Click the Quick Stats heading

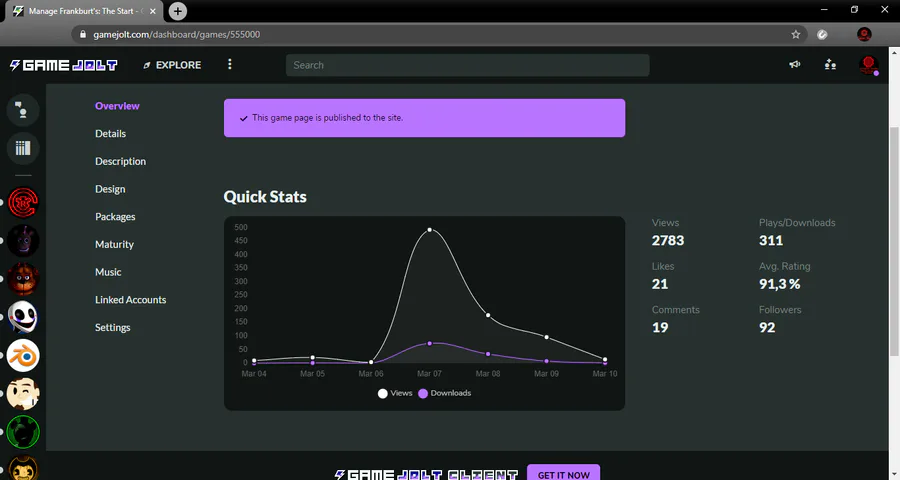tap(265, 197)
